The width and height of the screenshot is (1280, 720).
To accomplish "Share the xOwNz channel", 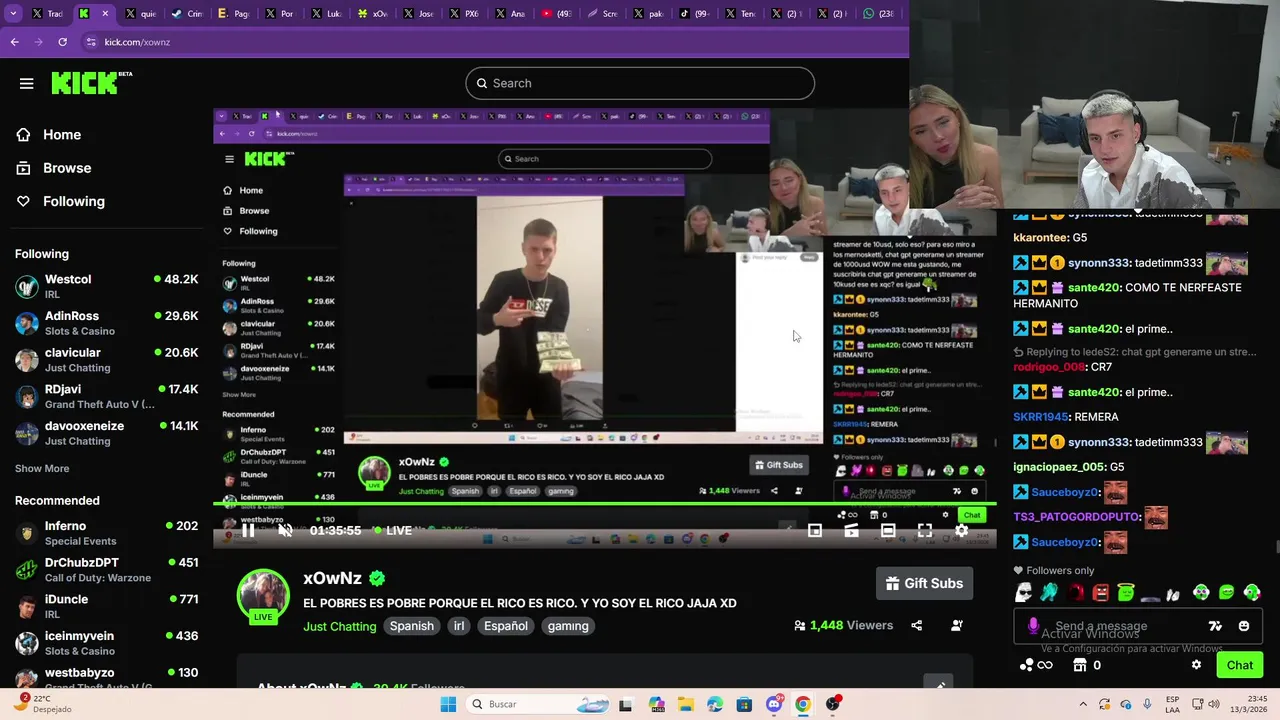I will pyautogui.click(x=916, y=625).
